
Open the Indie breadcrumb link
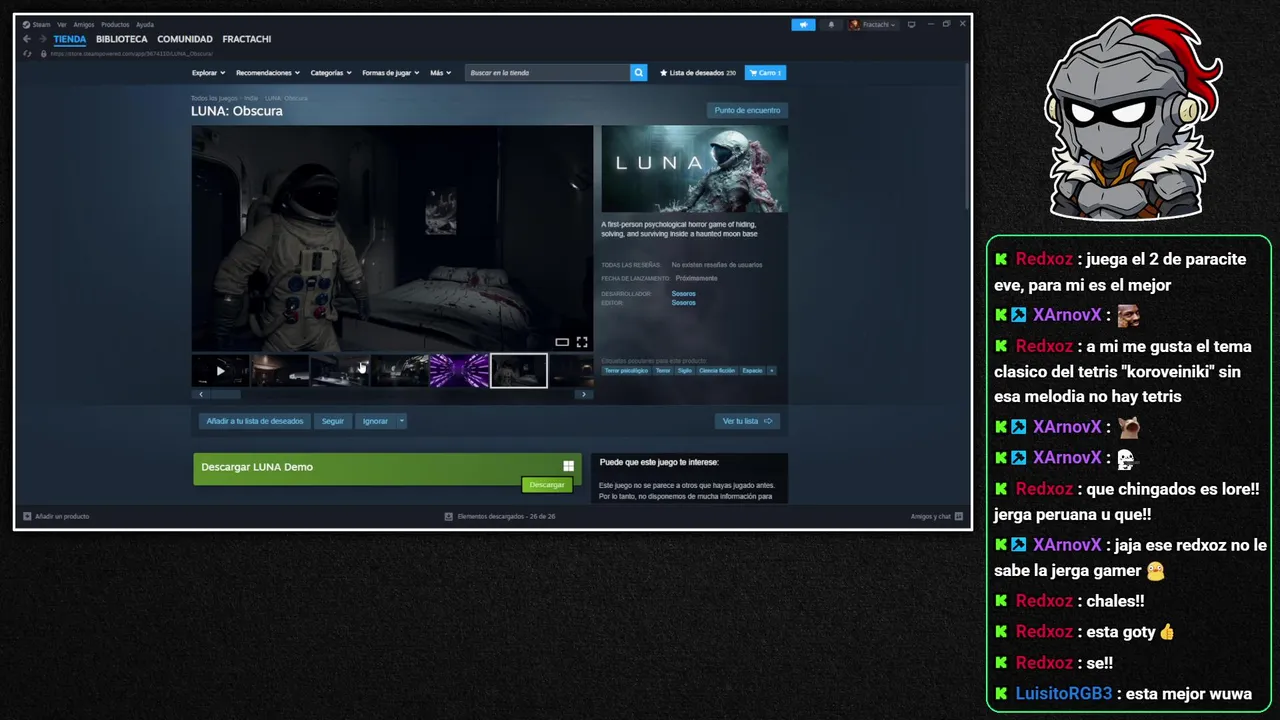tap(251, 98)
